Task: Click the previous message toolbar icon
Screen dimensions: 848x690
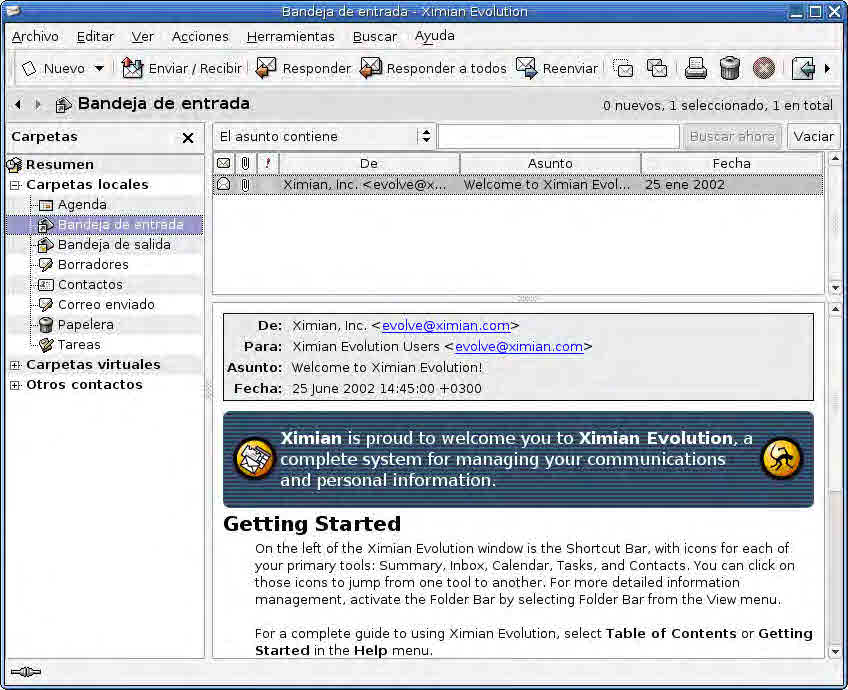Action: pyautogui.click(x=803, y=69)
